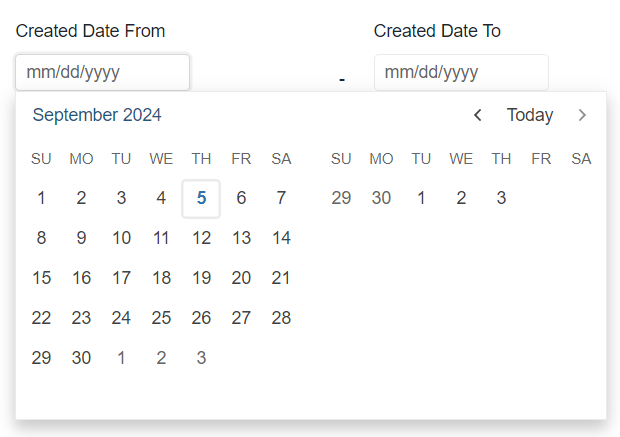The image size is (620, 437).
Task: Choose September 14 in the calendar
Action: click(281, 238)
